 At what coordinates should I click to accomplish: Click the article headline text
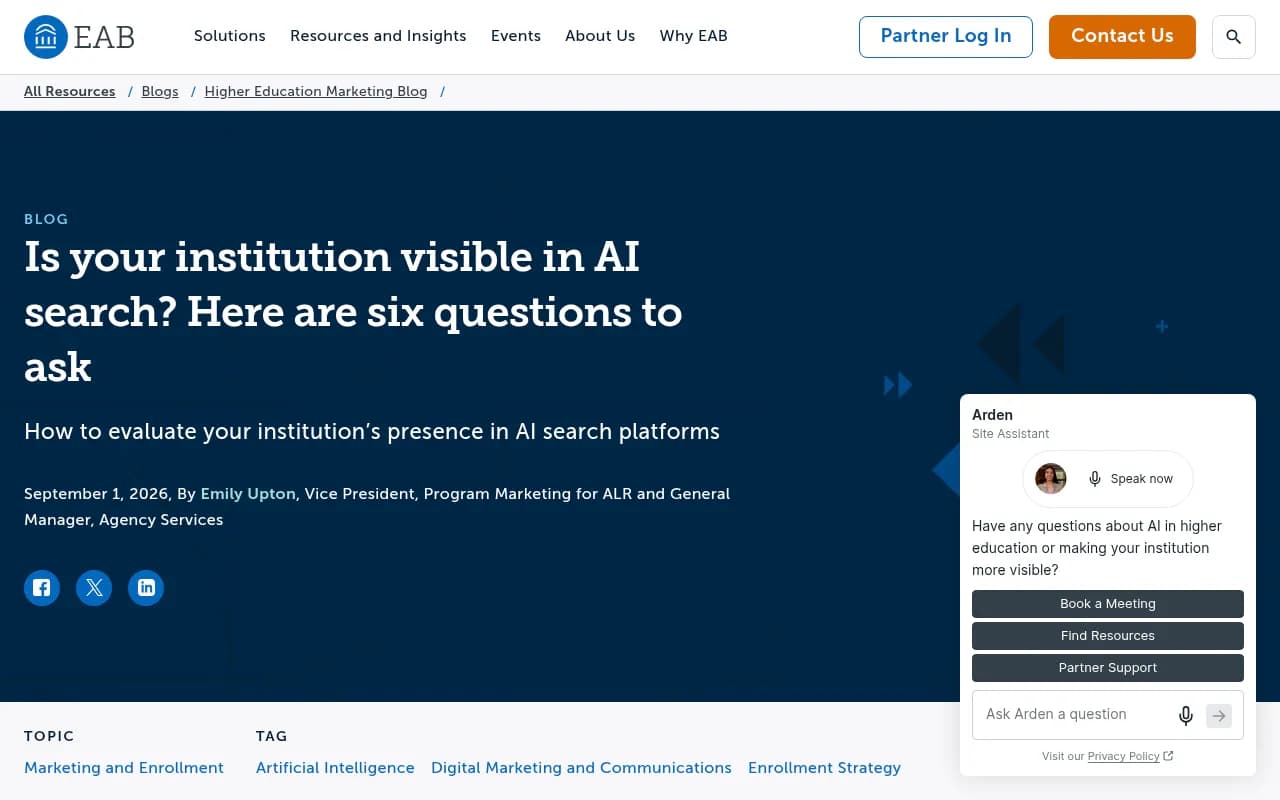tap(353, 312)
